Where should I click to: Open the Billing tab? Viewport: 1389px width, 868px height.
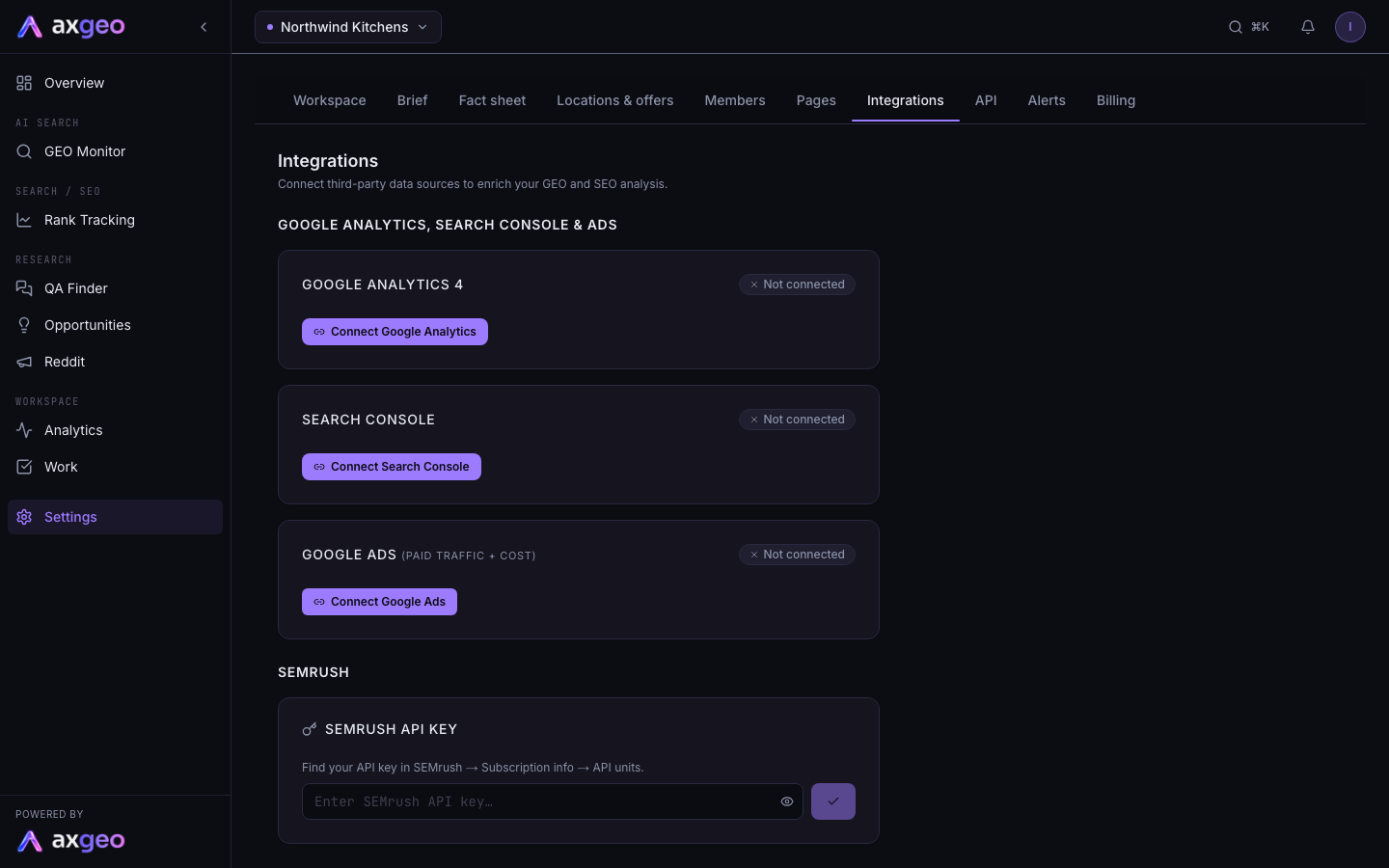click(x=1116, y=100)
